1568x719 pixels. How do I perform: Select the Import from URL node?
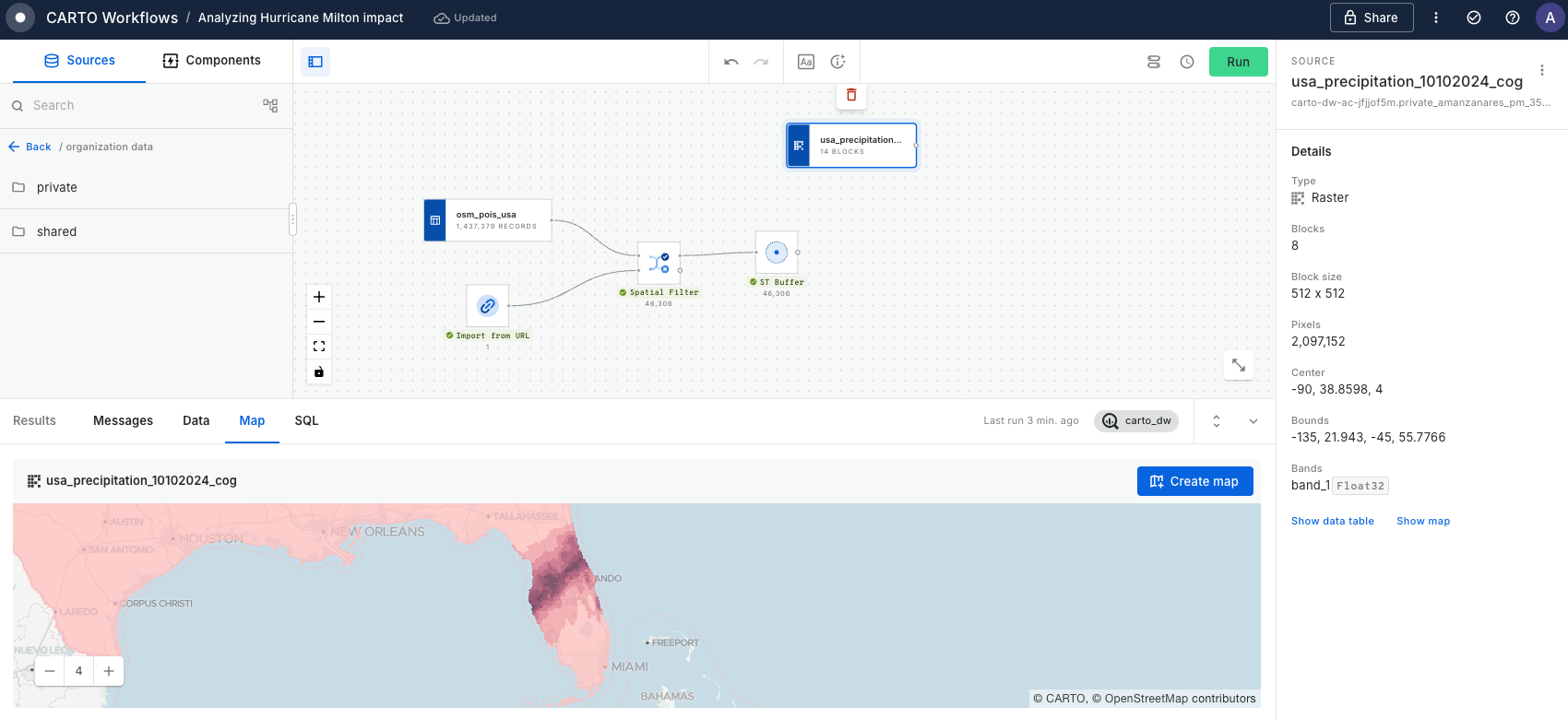pyautogui.click(x=488, y=306)
